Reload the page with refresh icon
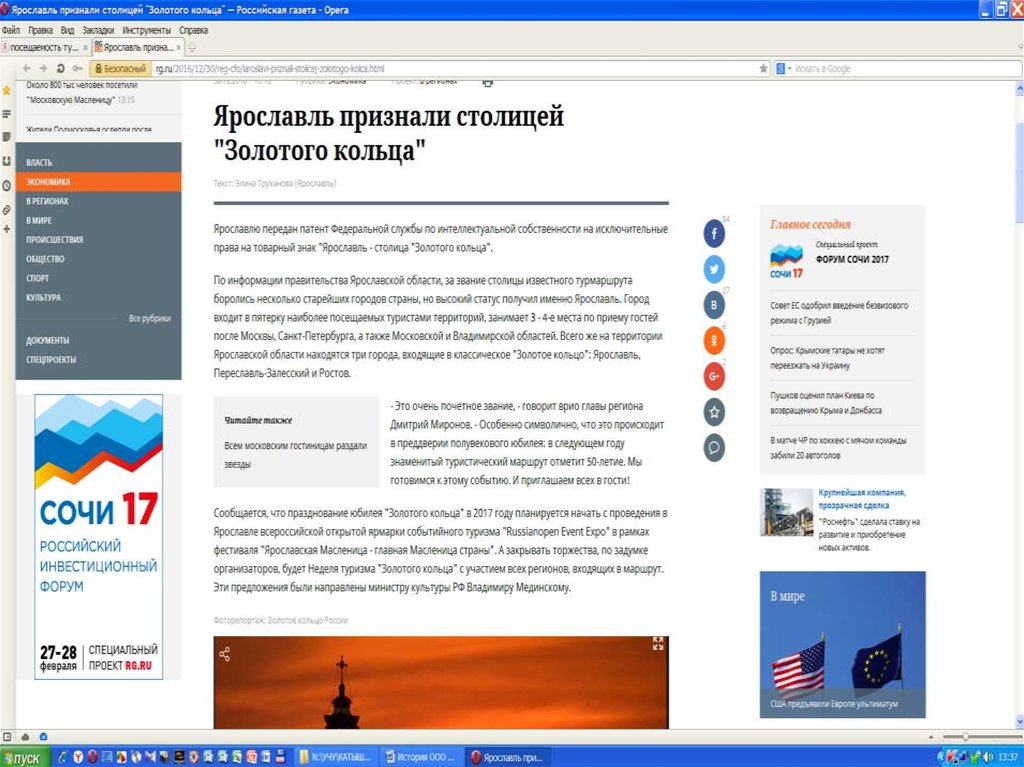Viewport: 1024px width, 767px height. click(x=60, y=69)
